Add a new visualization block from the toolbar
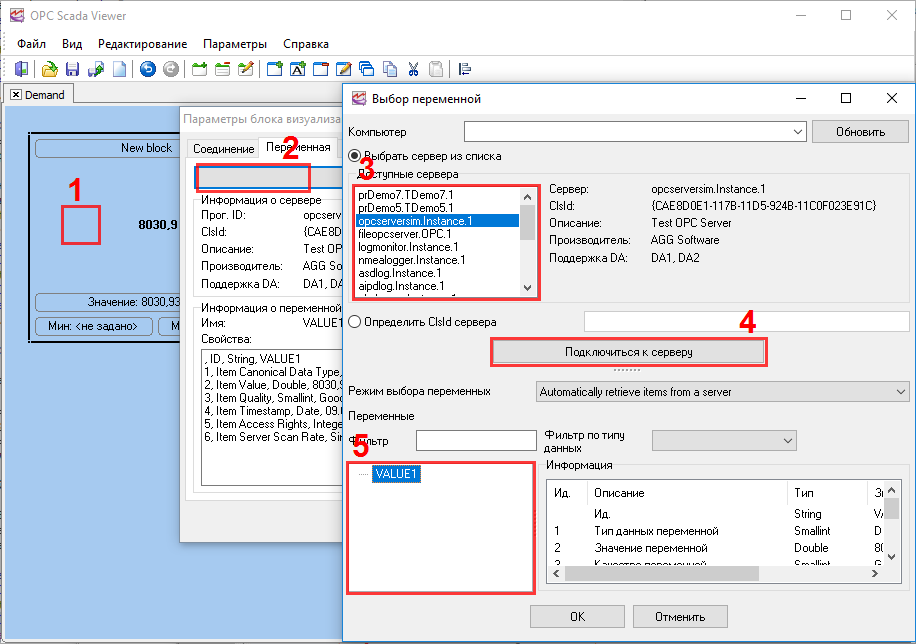This screenshot has width=916, height=644. point(275,69)
